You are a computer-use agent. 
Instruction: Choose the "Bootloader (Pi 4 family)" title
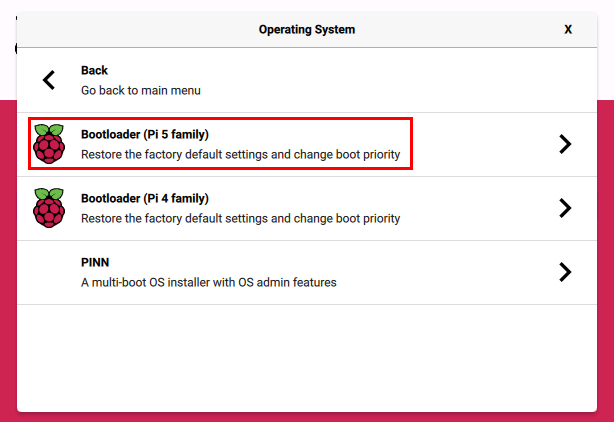[145, 198]
